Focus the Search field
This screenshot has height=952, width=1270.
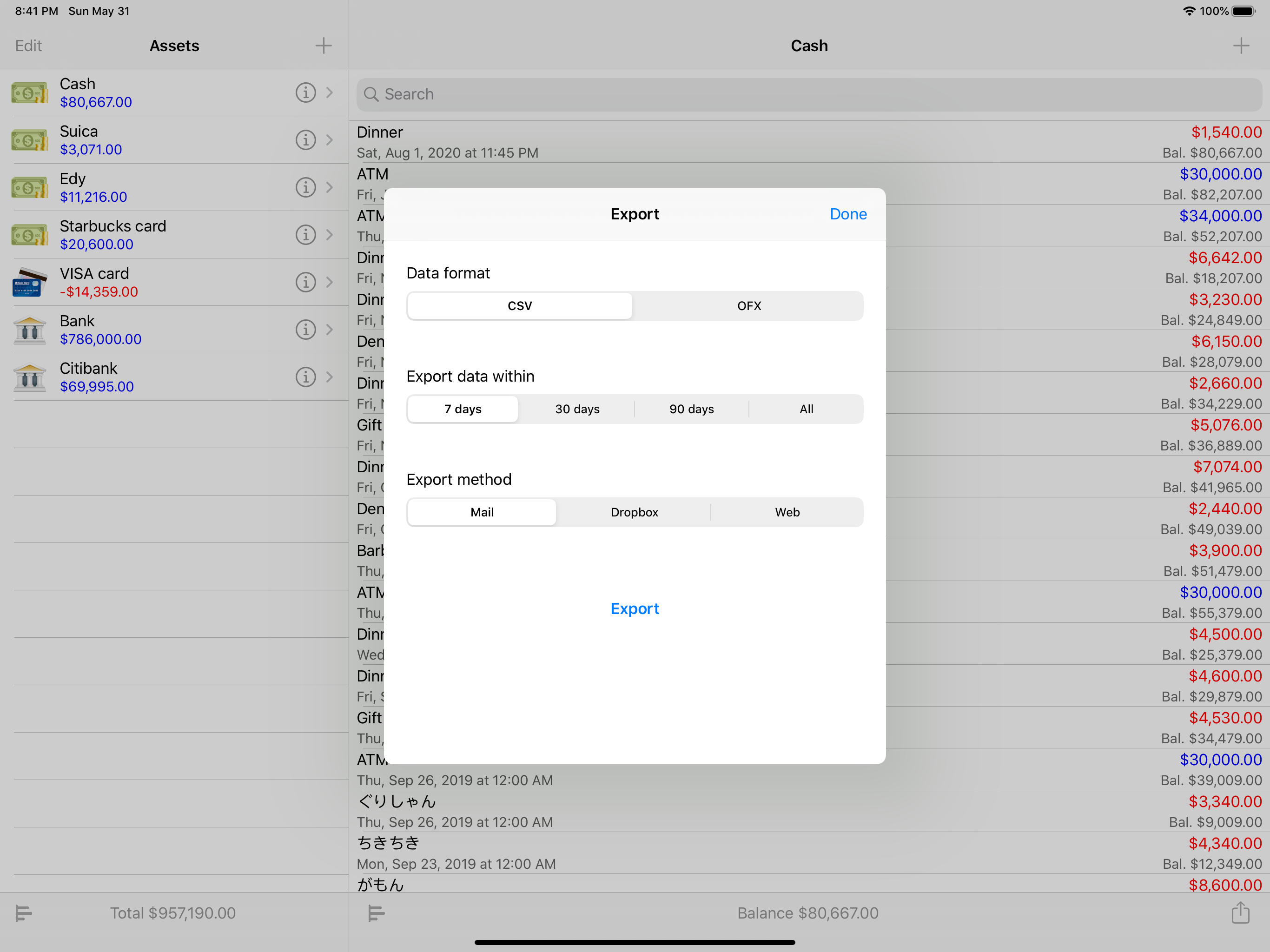pyautogui.click(x=809, y=95)
